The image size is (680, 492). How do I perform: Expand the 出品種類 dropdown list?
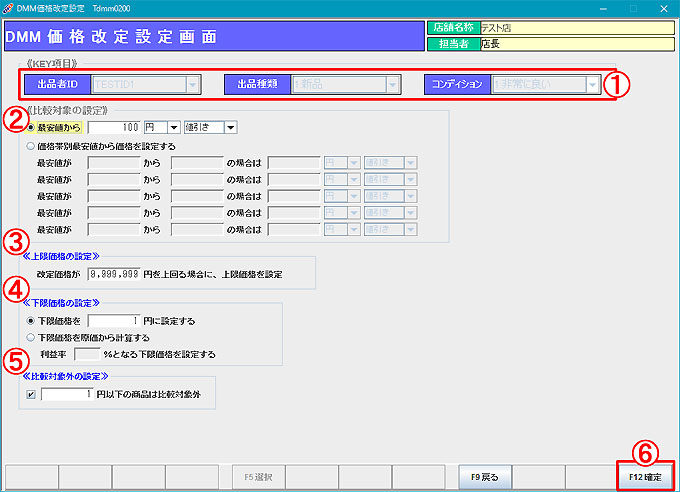pyautogui.click(x=393, y=85)
